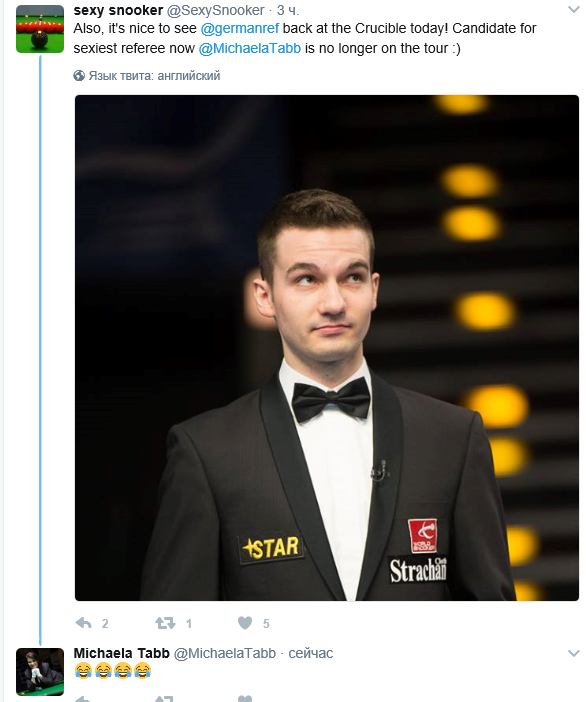This screenshot has width=586, height=702.
Task: Expand the sexy snooker tweet options chevron
Action: pos(573,9)
